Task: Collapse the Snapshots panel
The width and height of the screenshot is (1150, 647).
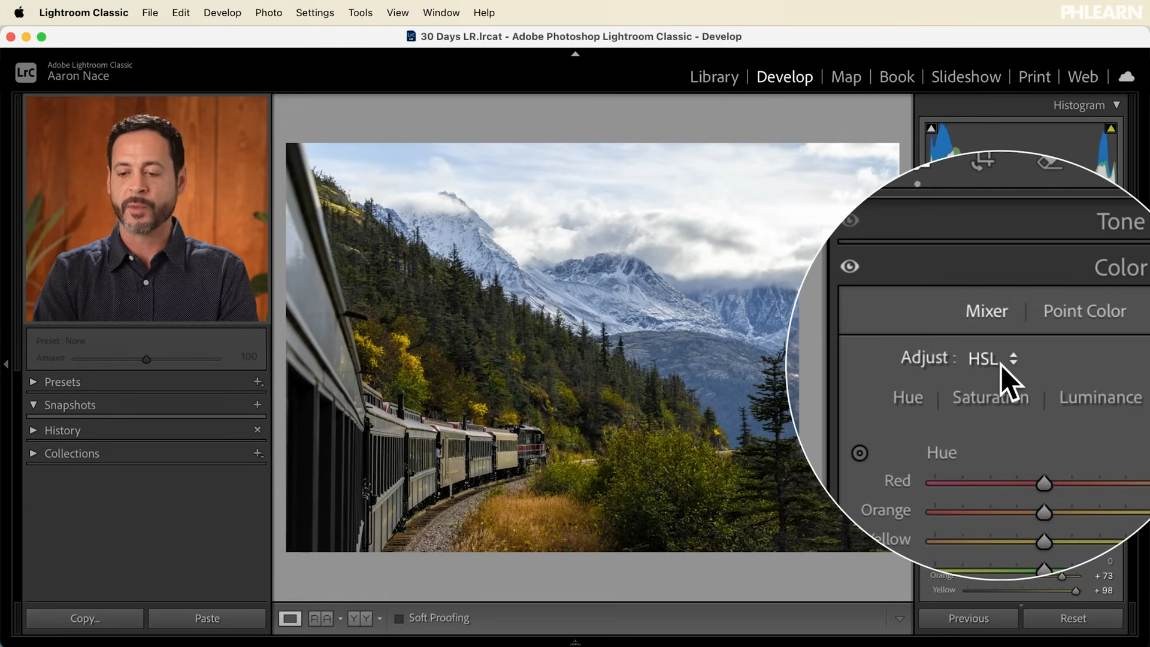Action: pyautogui.click(x=33, y=404)
